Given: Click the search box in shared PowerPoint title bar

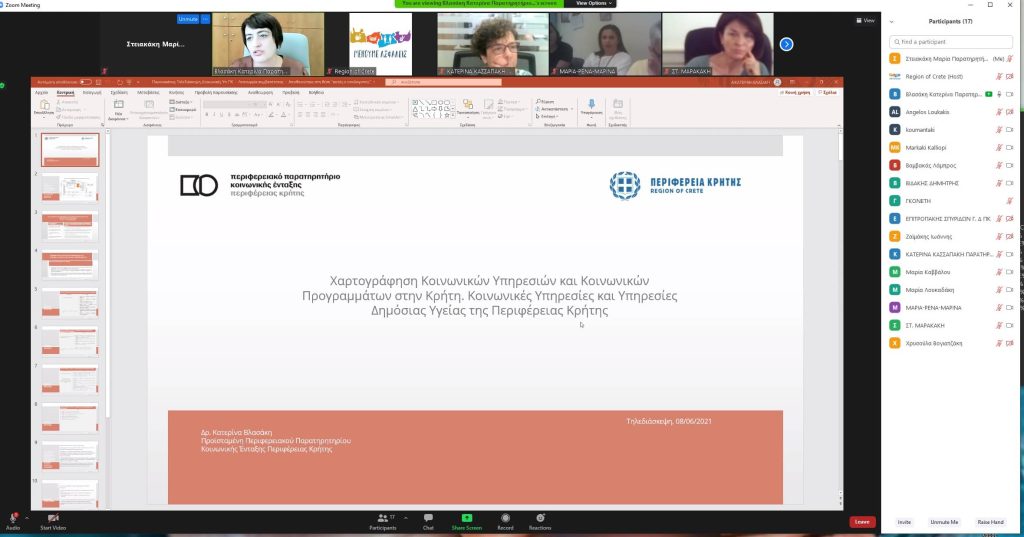Looking at the screenshot, I should pyautogui.click(x=443, y=82).
